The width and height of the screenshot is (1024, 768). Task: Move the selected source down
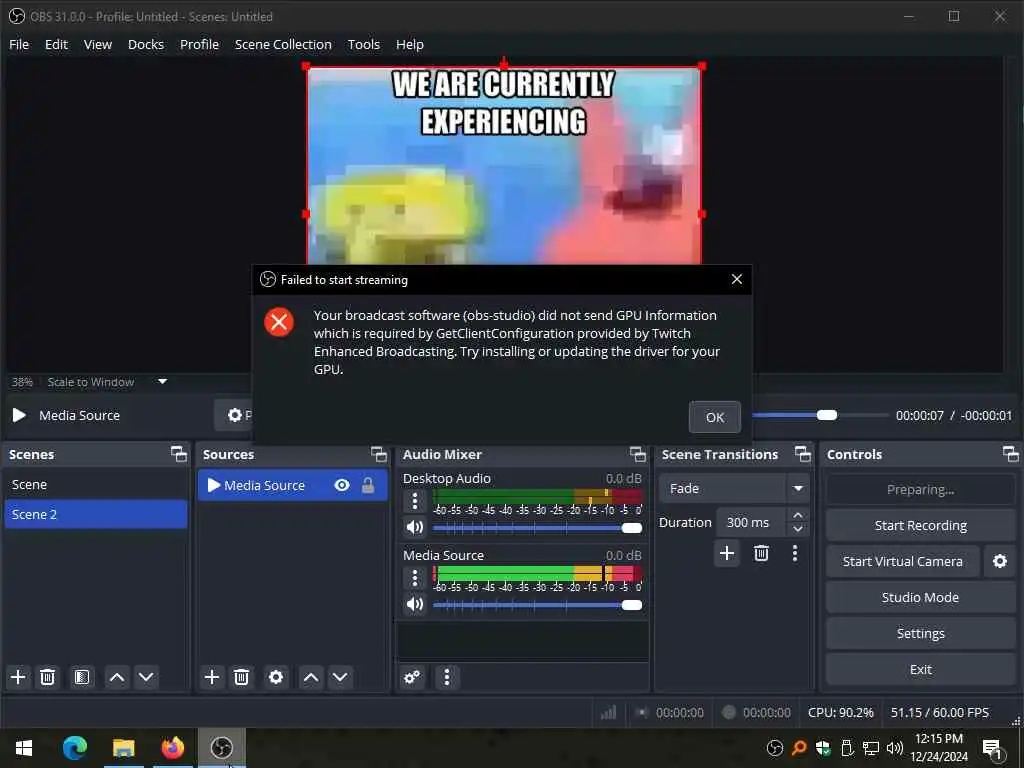pyautogui.click(x=340, y=677)
